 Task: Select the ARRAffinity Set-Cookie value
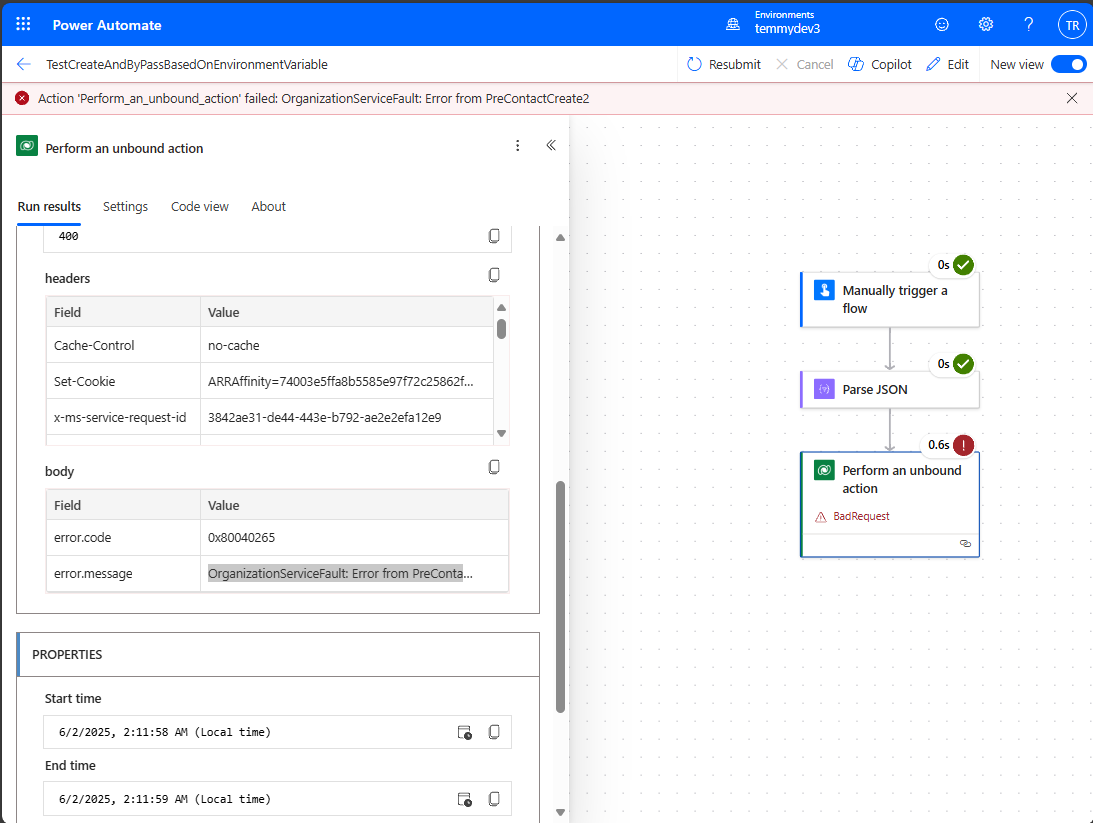click(346, 381)
